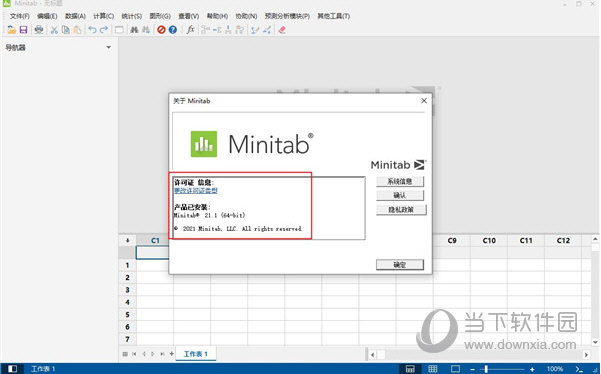Expand the Navigator panel dropdown arrow

point(108,48)
